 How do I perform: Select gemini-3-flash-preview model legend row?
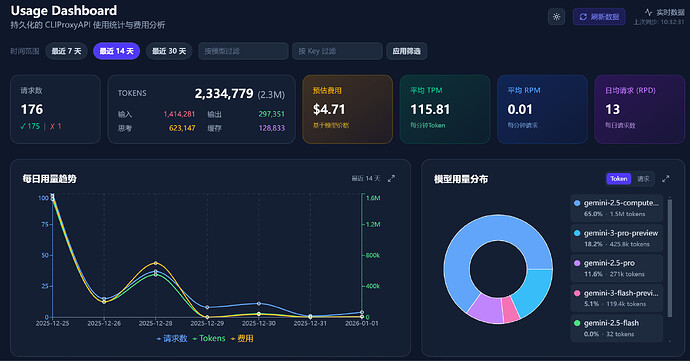617,298
